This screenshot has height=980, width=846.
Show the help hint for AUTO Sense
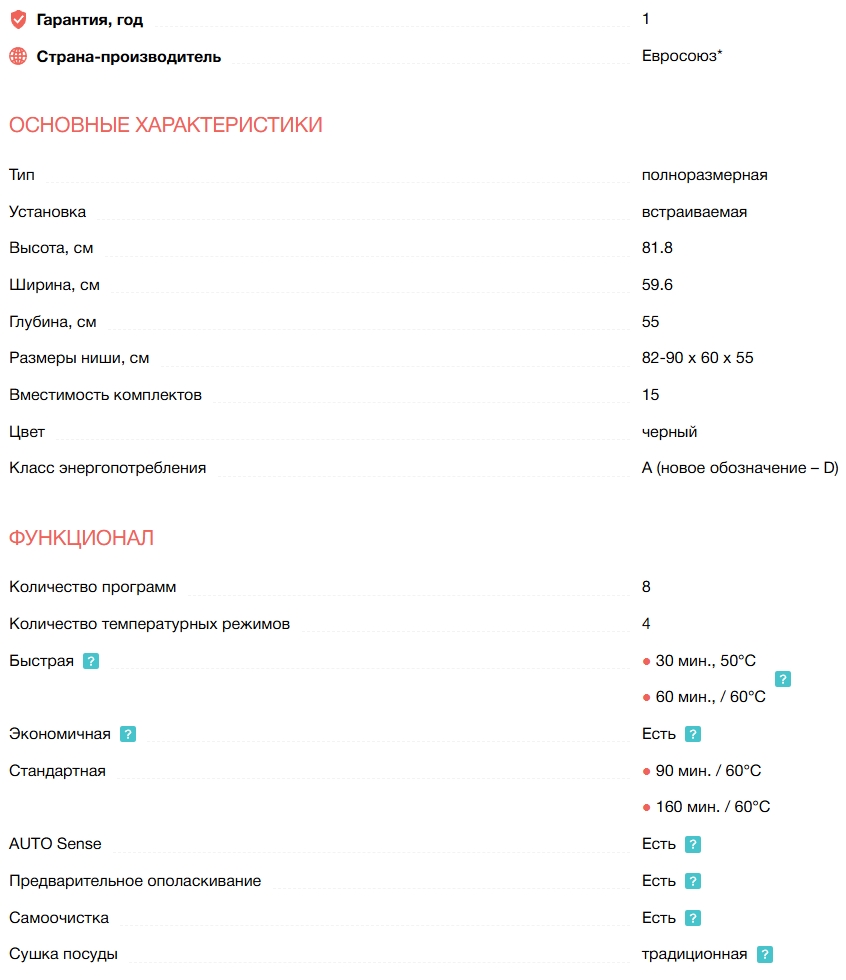[x=693, y=844]
